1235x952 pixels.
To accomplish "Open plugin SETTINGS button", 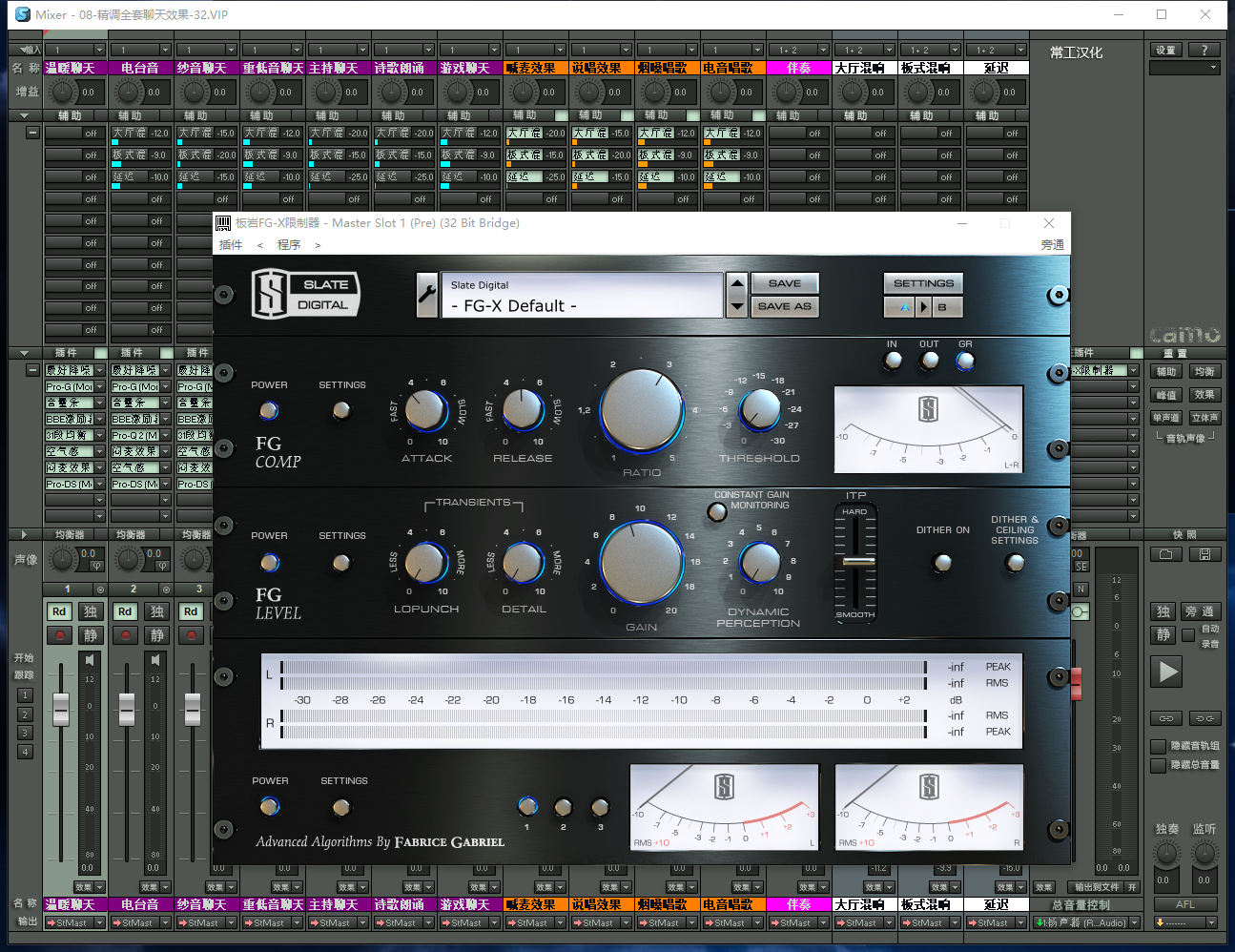I will 923,283.
